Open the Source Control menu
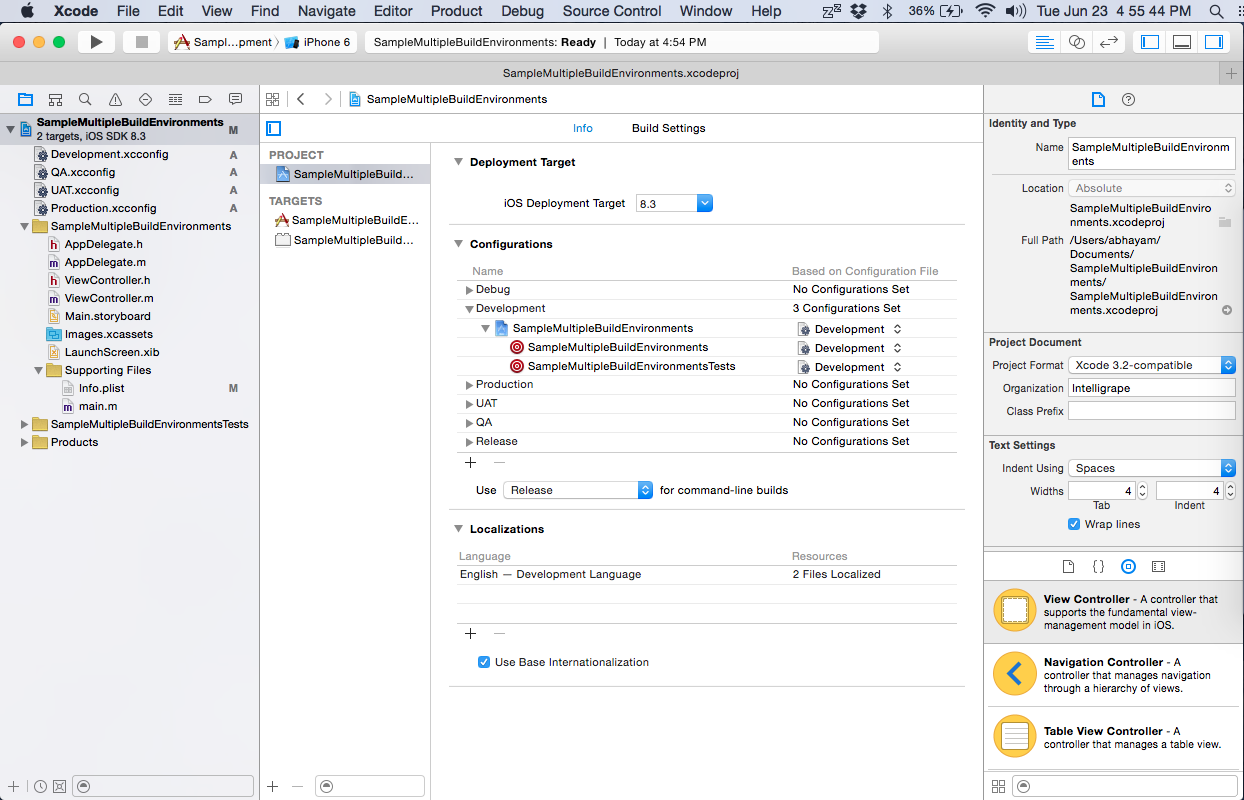1244x800 pixels. point(612,11)
